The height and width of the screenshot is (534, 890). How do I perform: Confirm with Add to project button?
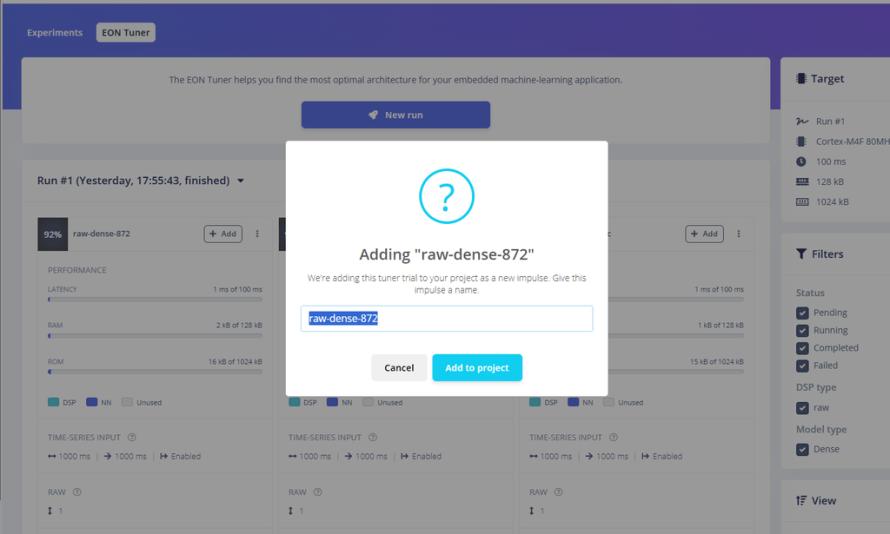click(x=477, y=368)
